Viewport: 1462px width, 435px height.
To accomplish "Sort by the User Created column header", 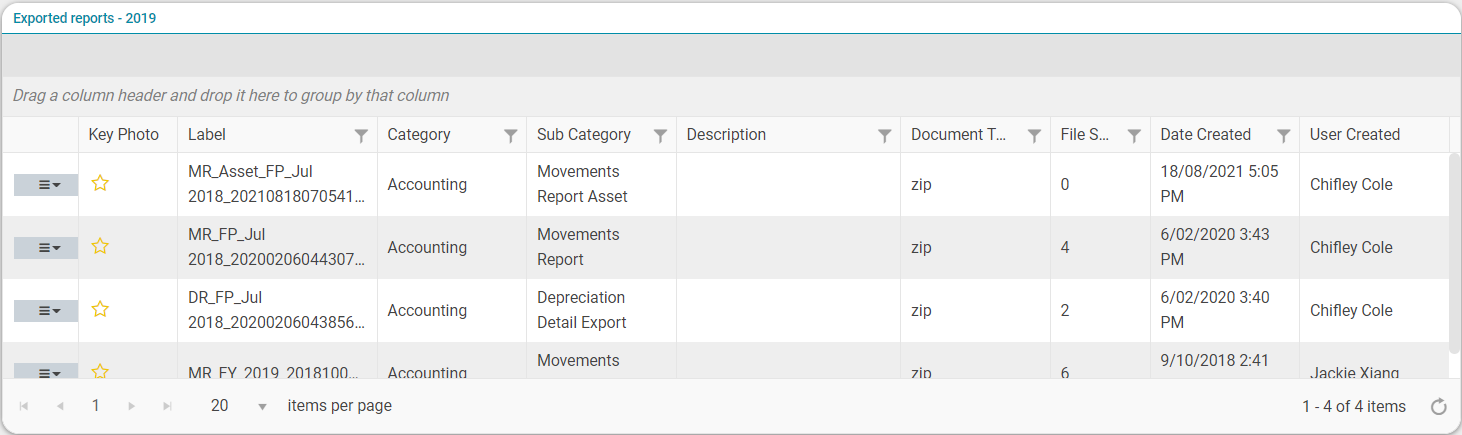I will tap(1354, 135).
